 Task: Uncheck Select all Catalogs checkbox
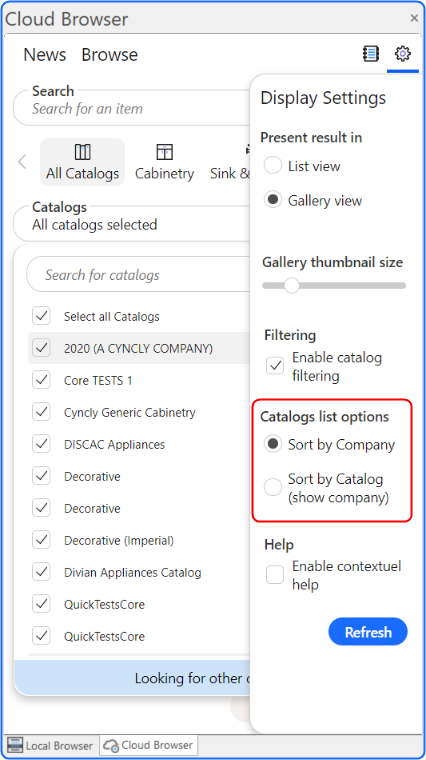(x=41, y=316)
